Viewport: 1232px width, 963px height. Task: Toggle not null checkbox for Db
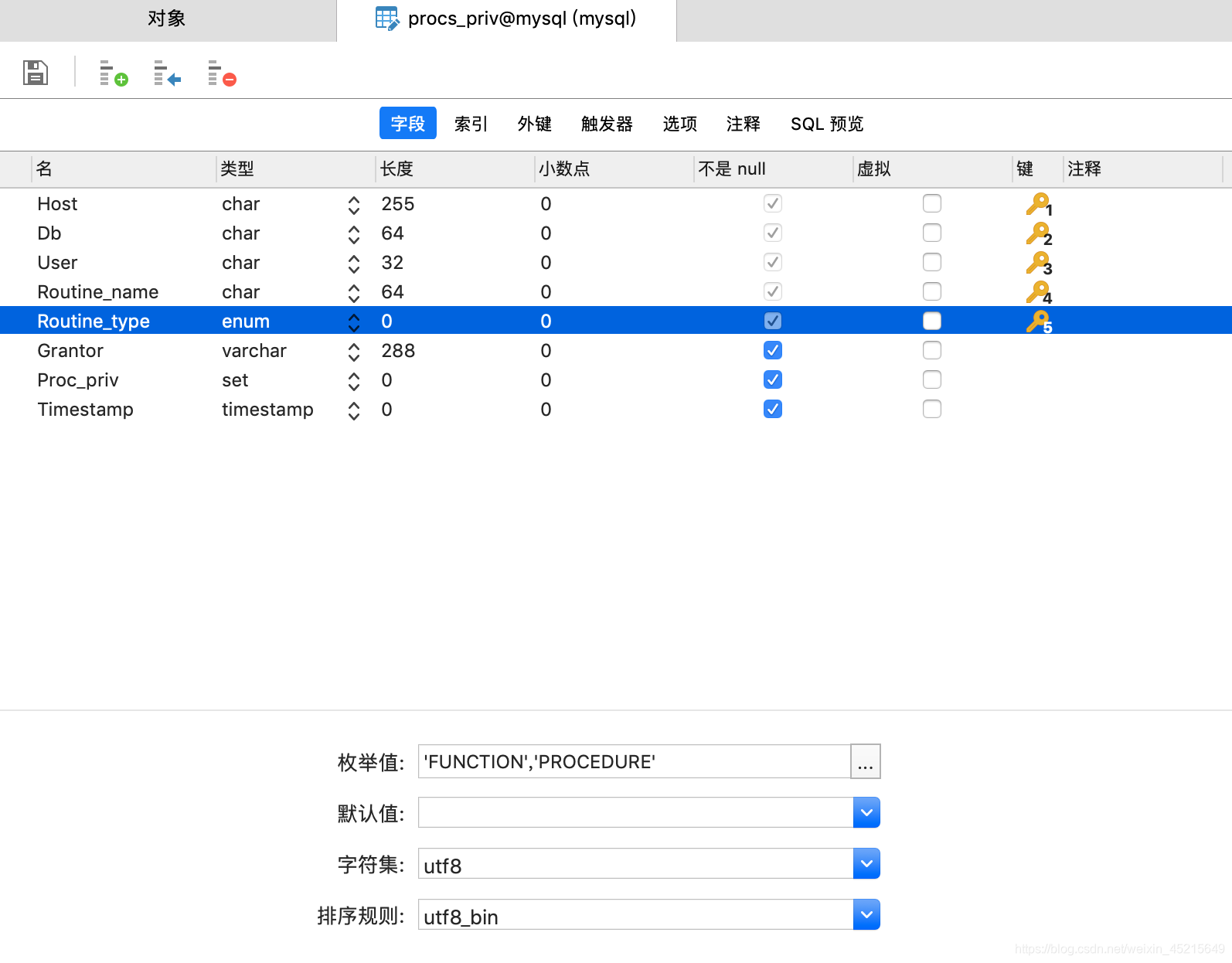coord(773,233)
